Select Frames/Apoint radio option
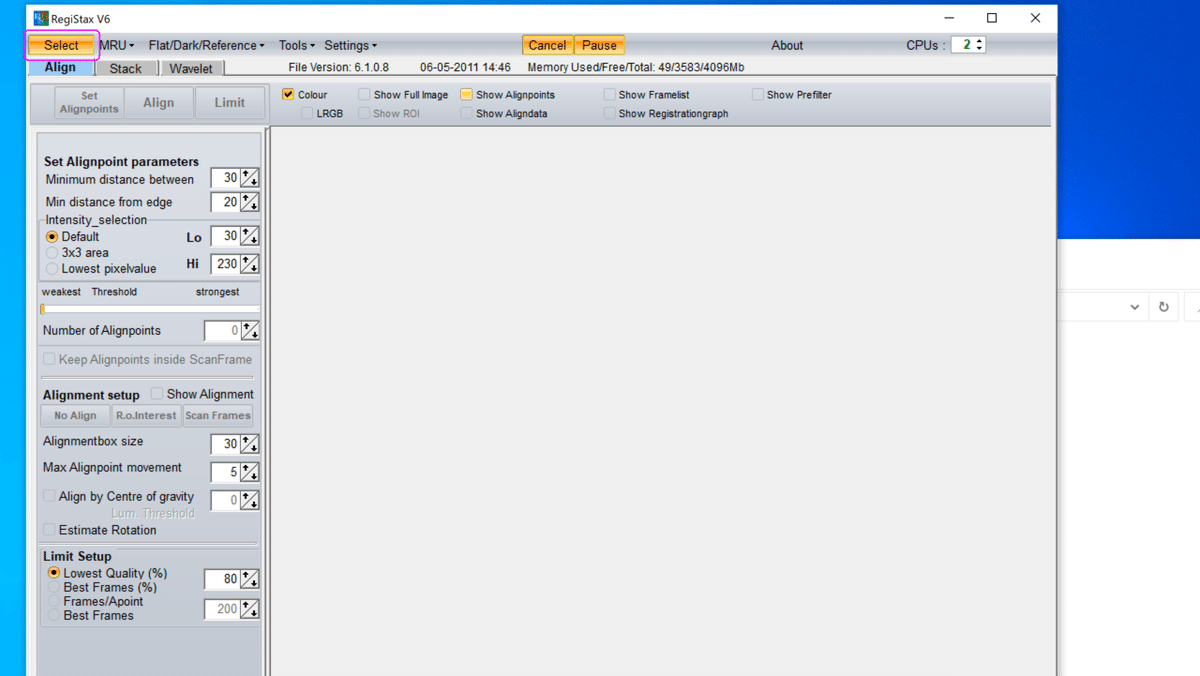Screen dimensions: 1200x676 pyautogui.click(x=54, y=601)
